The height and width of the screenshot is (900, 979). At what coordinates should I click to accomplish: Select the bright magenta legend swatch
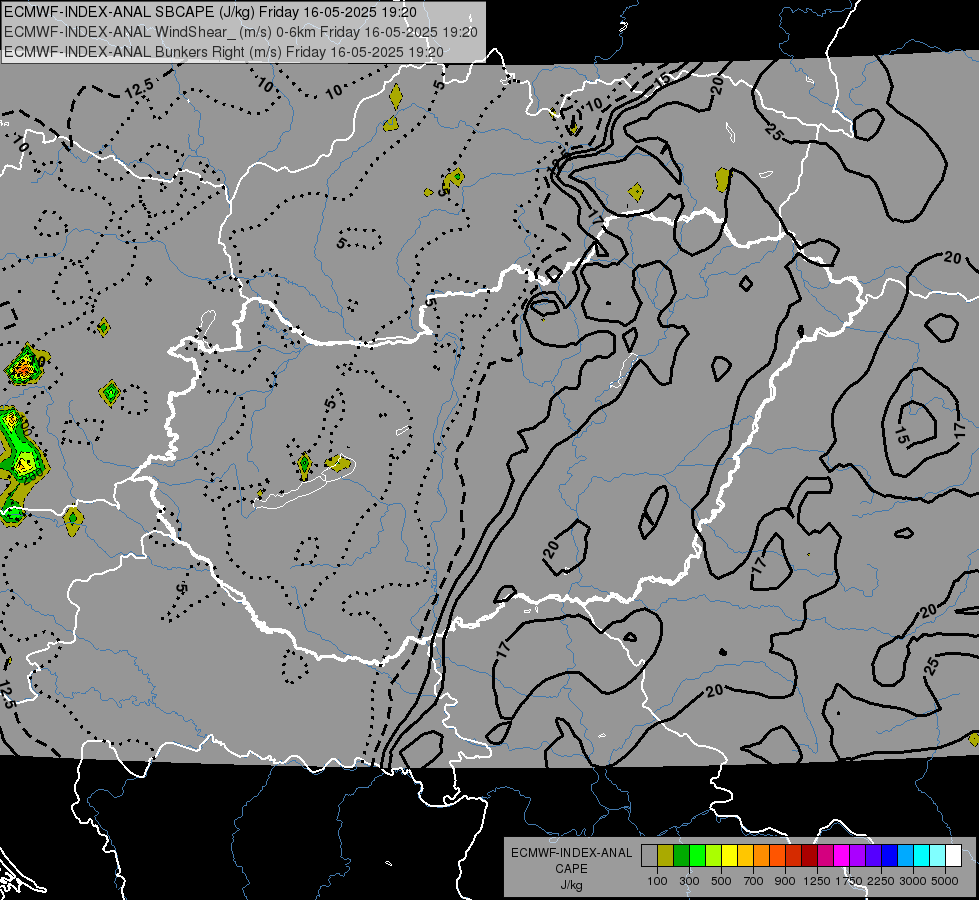tap(842, 856)
